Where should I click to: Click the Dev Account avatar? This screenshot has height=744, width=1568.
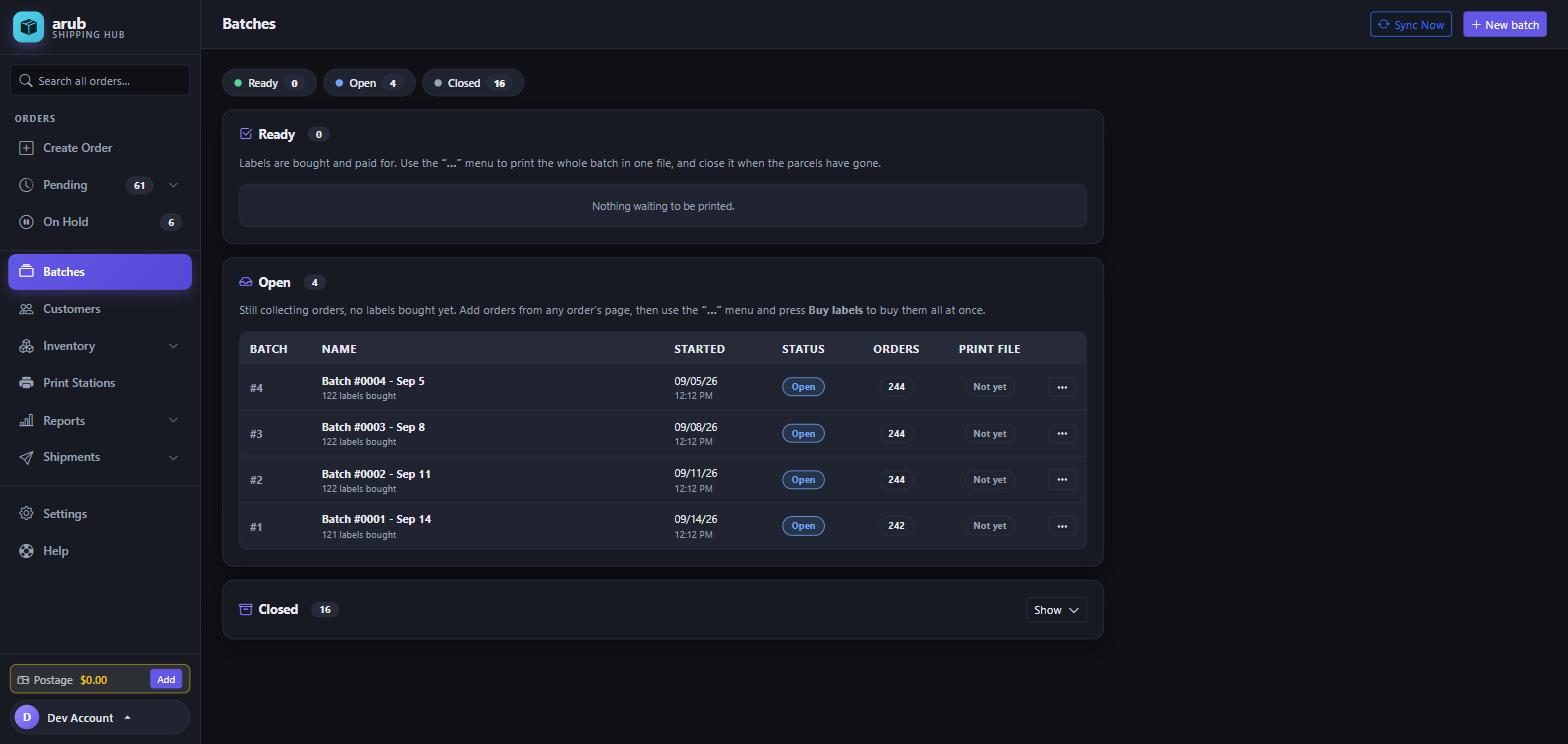(x=27, y=717)
